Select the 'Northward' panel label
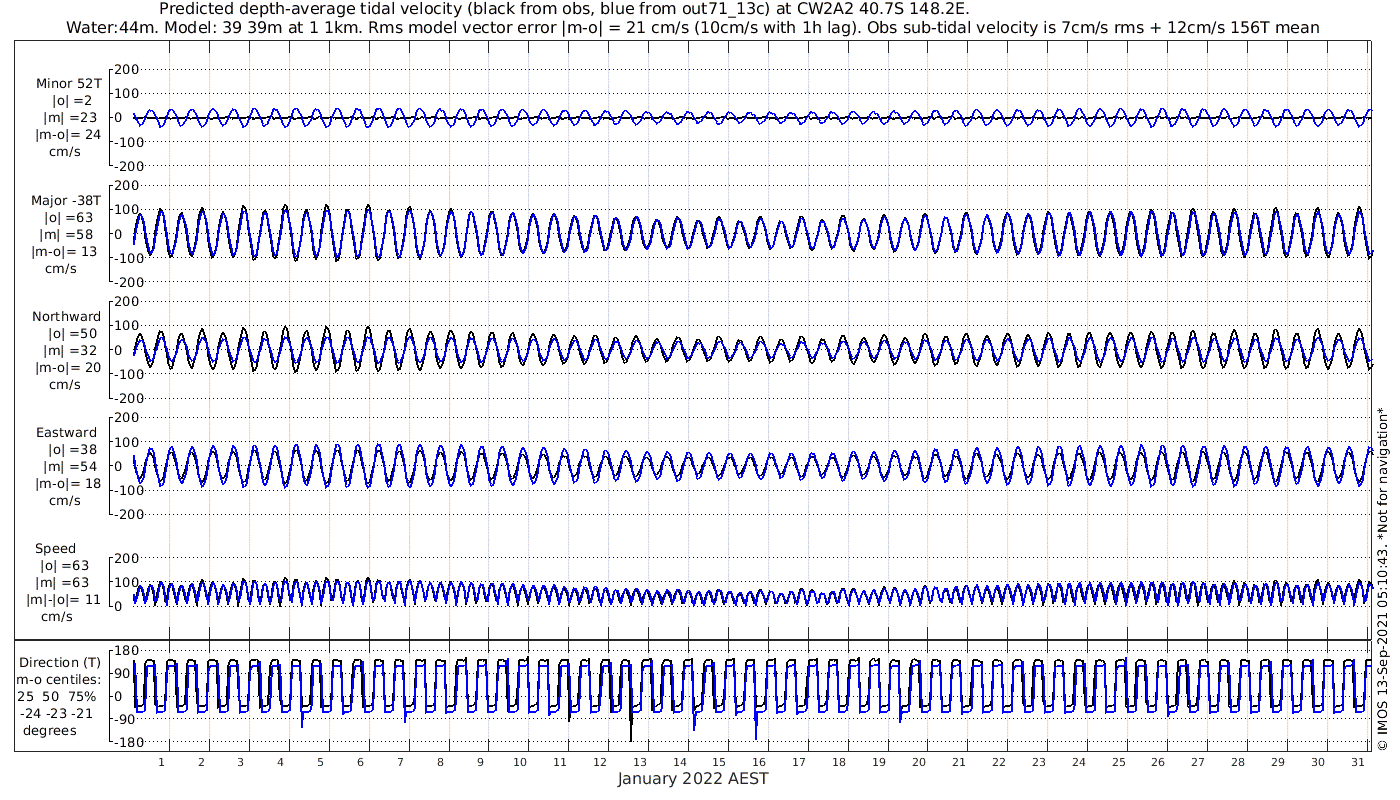This screenshot has height=800, width=1400. pyautogui.click(x=66, y=316)
